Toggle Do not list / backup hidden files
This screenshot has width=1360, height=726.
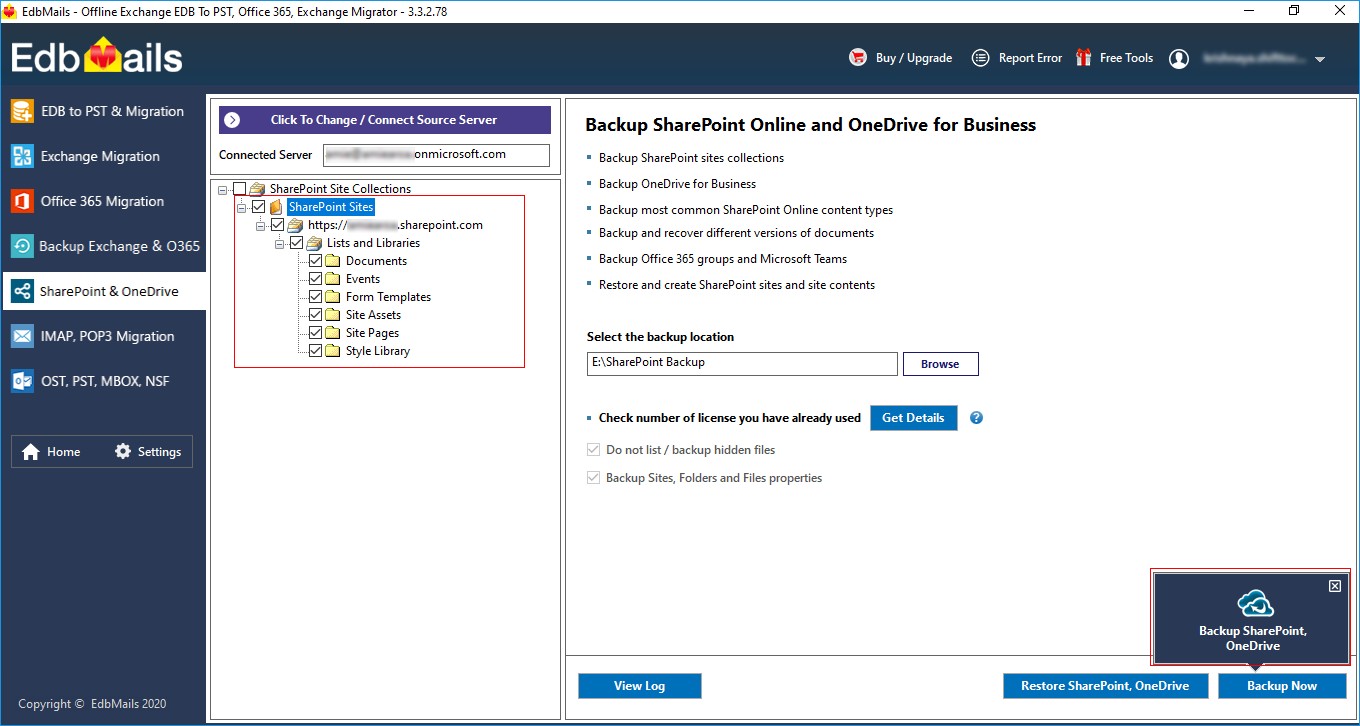point(593,450)
